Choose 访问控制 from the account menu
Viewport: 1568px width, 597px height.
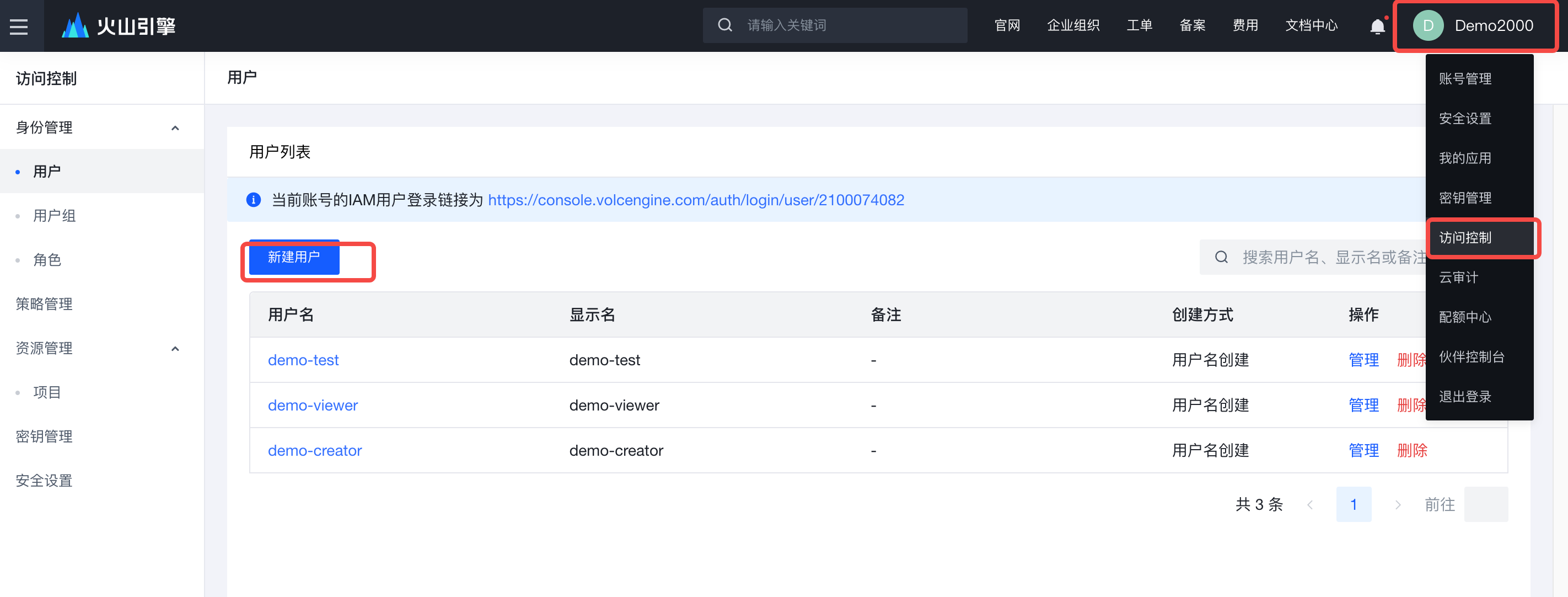tap(1479, 238)
